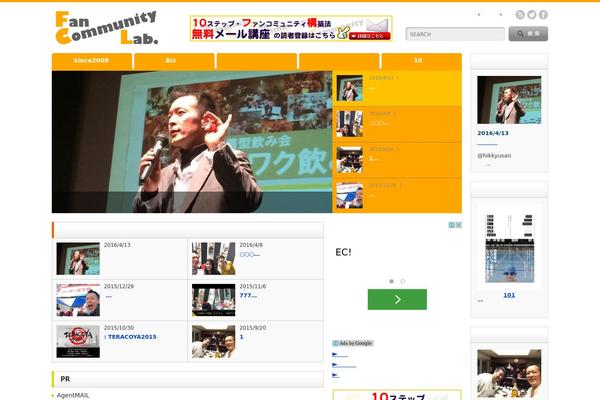Screen dimensions: 600x400
Task: Open the Facebook icon in header
Action: 543,15
